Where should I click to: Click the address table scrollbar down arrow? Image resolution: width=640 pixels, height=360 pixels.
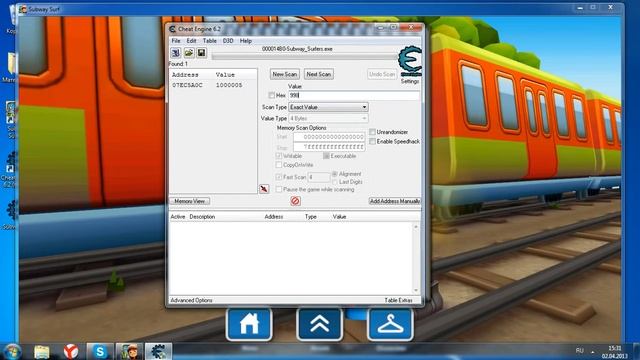tap(416, 290)
